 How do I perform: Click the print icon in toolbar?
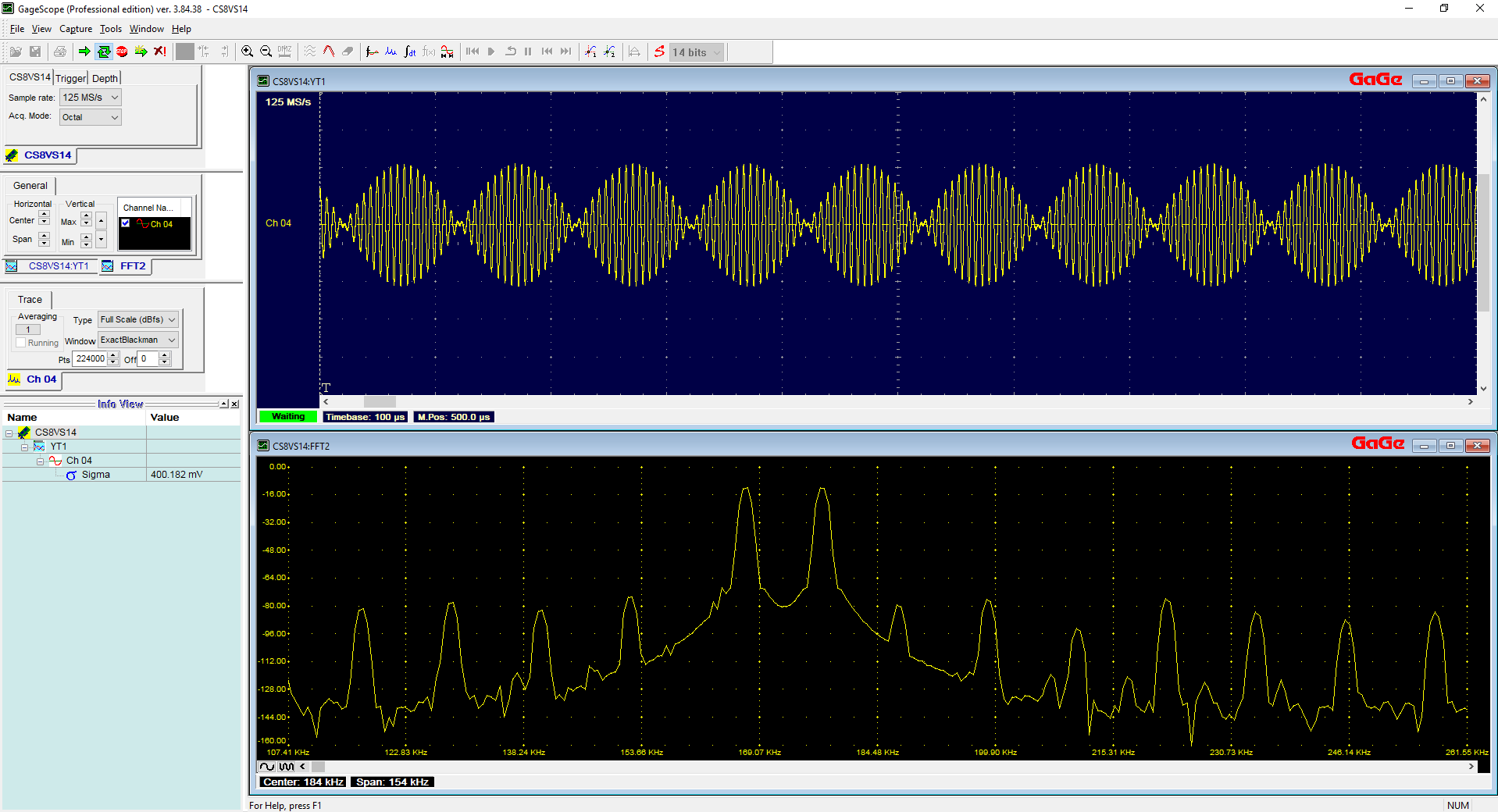coord(60,52)
